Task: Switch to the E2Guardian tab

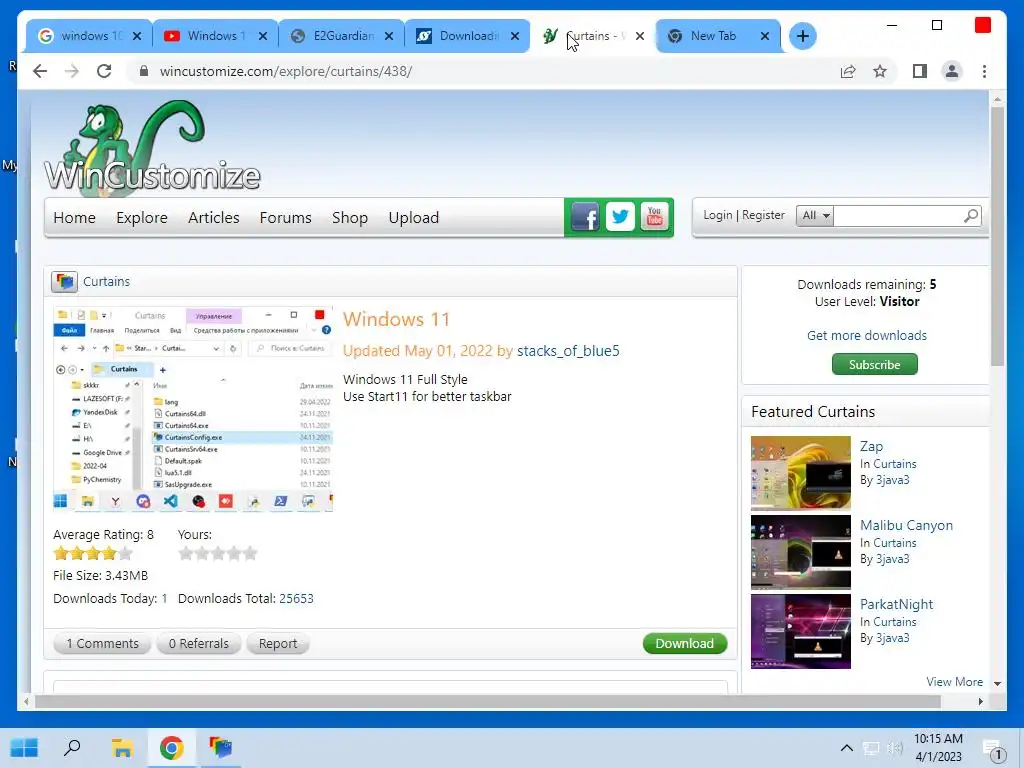Action: tap(342, 36)
